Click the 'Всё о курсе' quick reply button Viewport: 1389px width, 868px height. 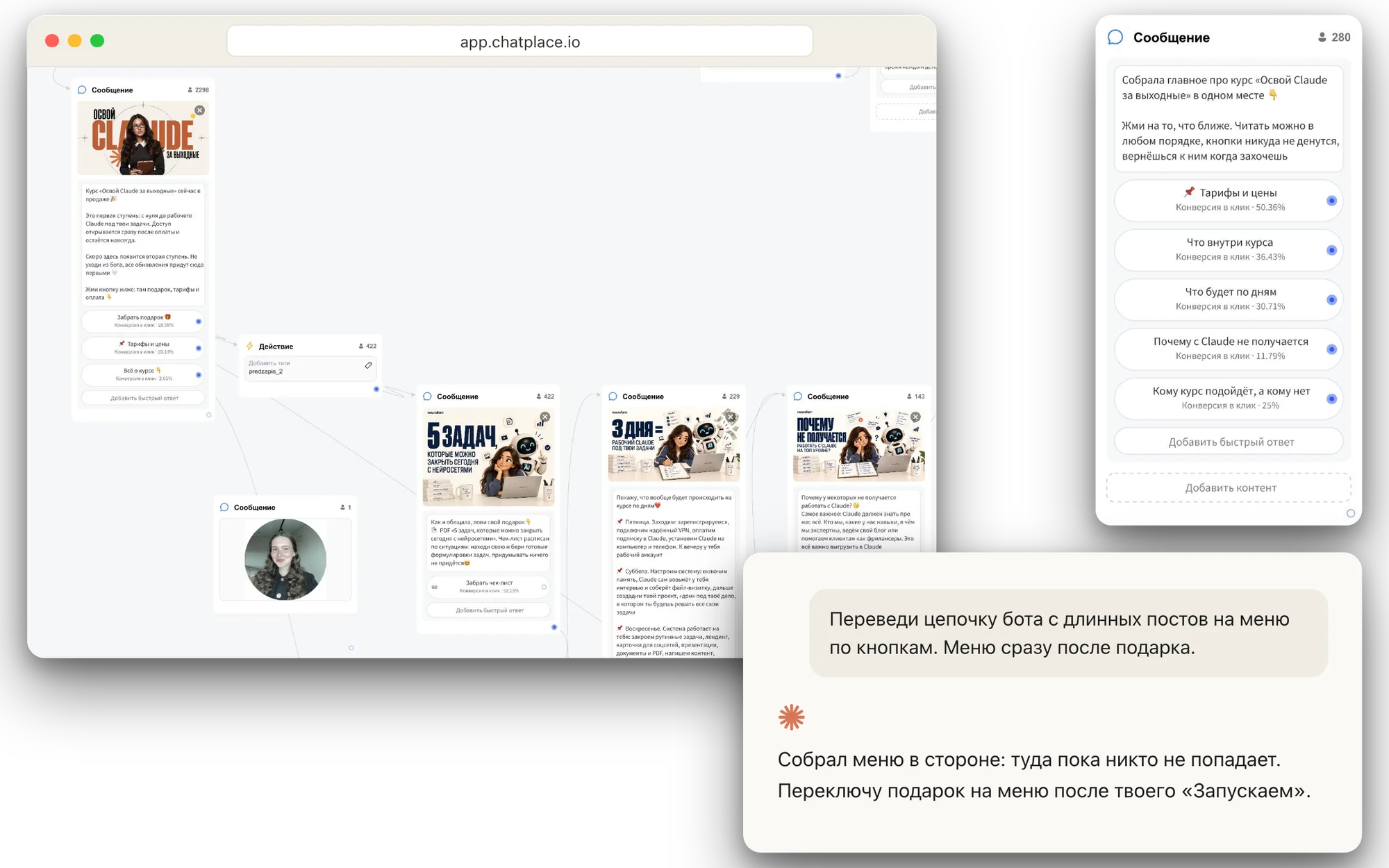[x=143, y=375]
